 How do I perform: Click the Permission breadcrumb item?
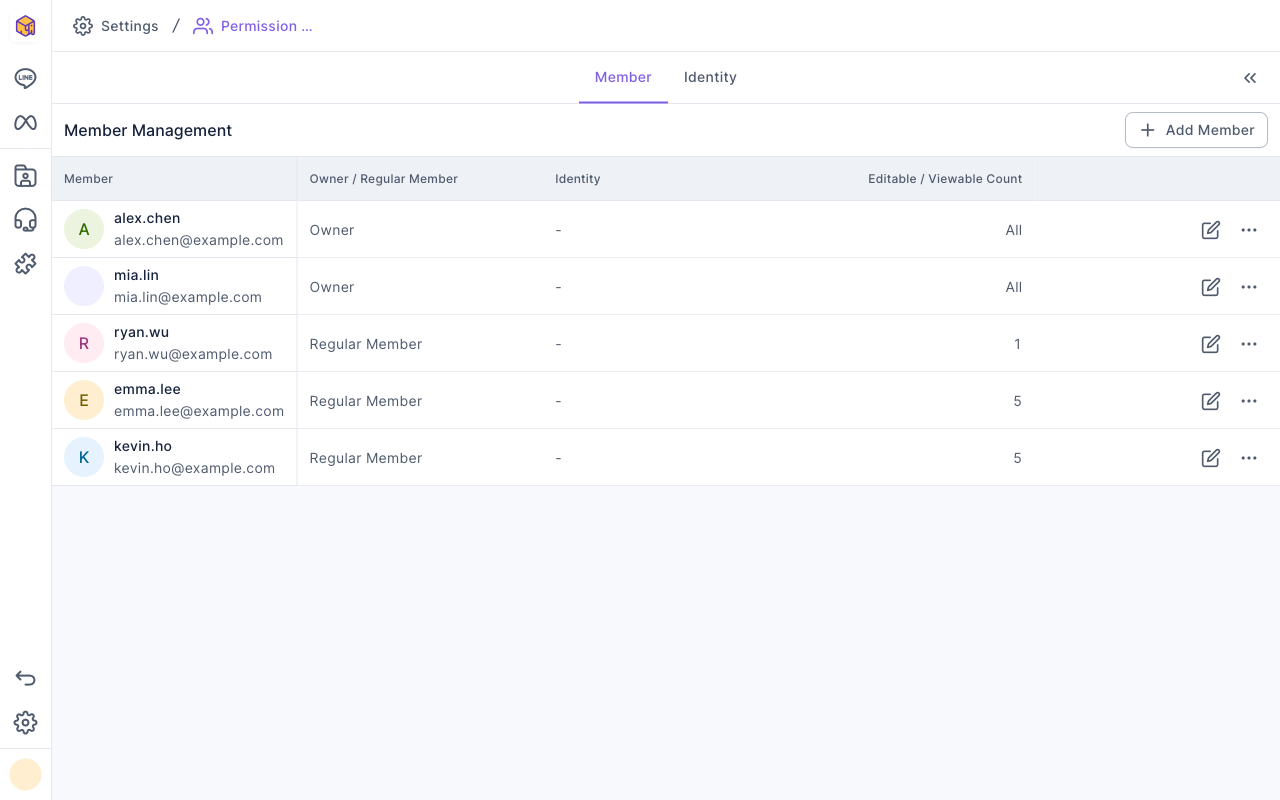[253, 26]
